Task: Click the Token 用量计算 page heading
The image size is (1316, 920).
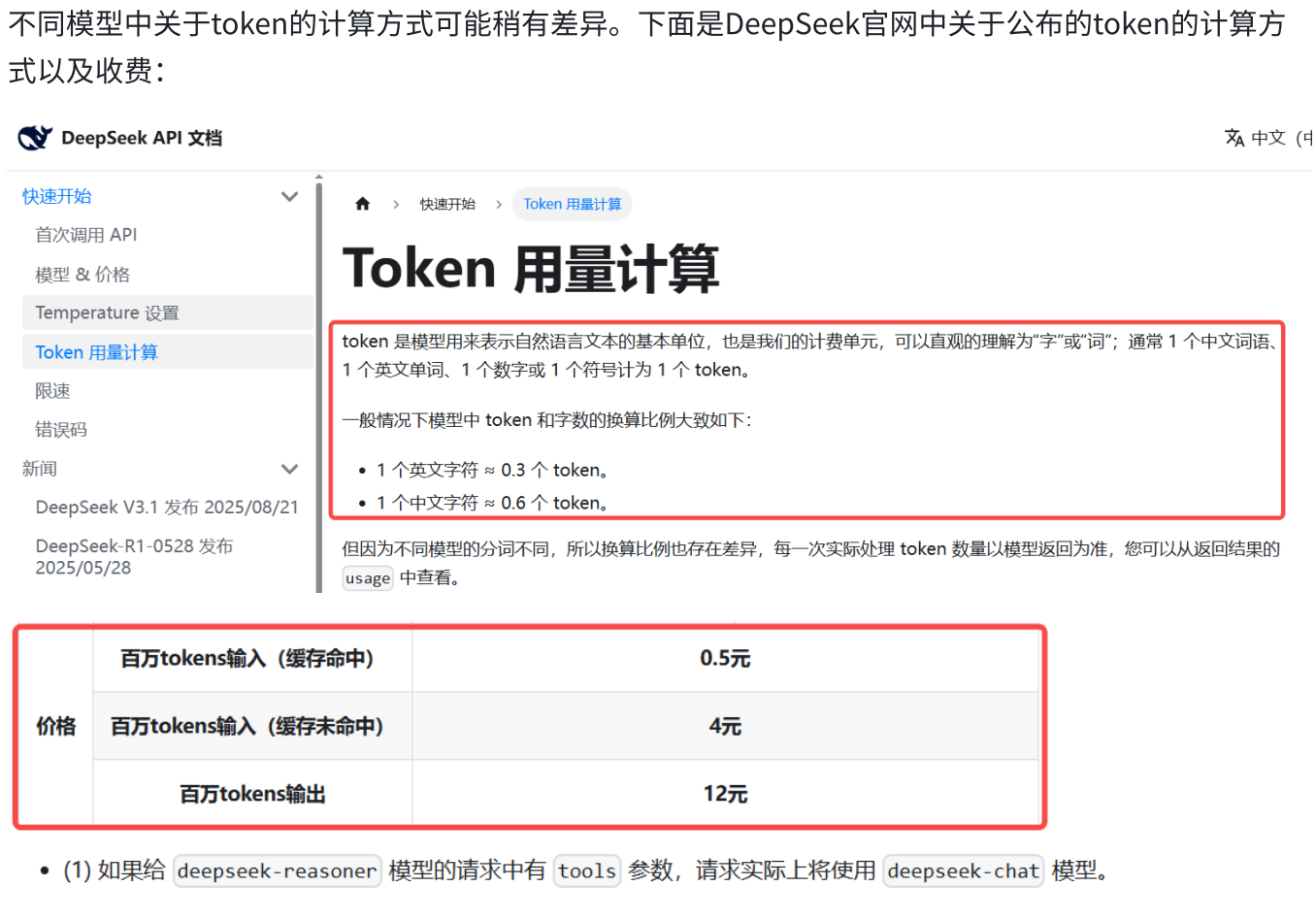Action: click(531, 269)
